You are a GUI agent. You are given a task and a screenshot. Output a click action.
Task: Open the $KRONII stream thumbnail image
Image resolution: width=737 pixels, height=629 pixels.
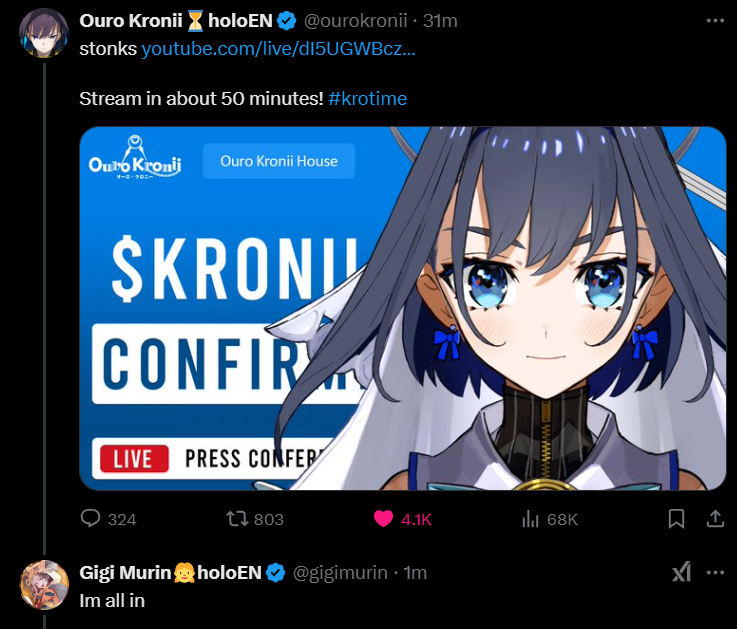point(403,308)
